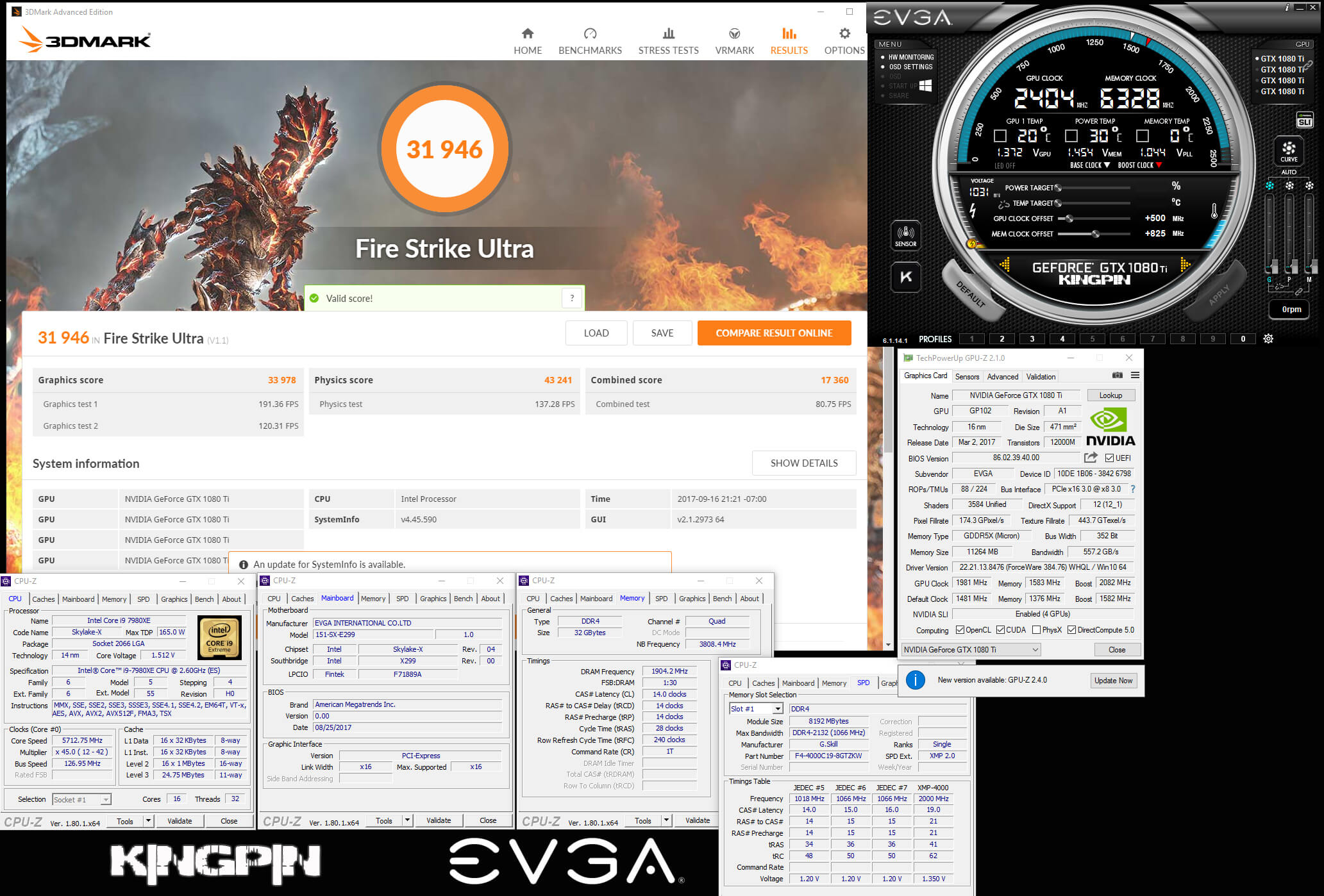This screenshot has height=896, width=1324.
Task: Click Compare Result Online
Action: (x=774, y=333)
